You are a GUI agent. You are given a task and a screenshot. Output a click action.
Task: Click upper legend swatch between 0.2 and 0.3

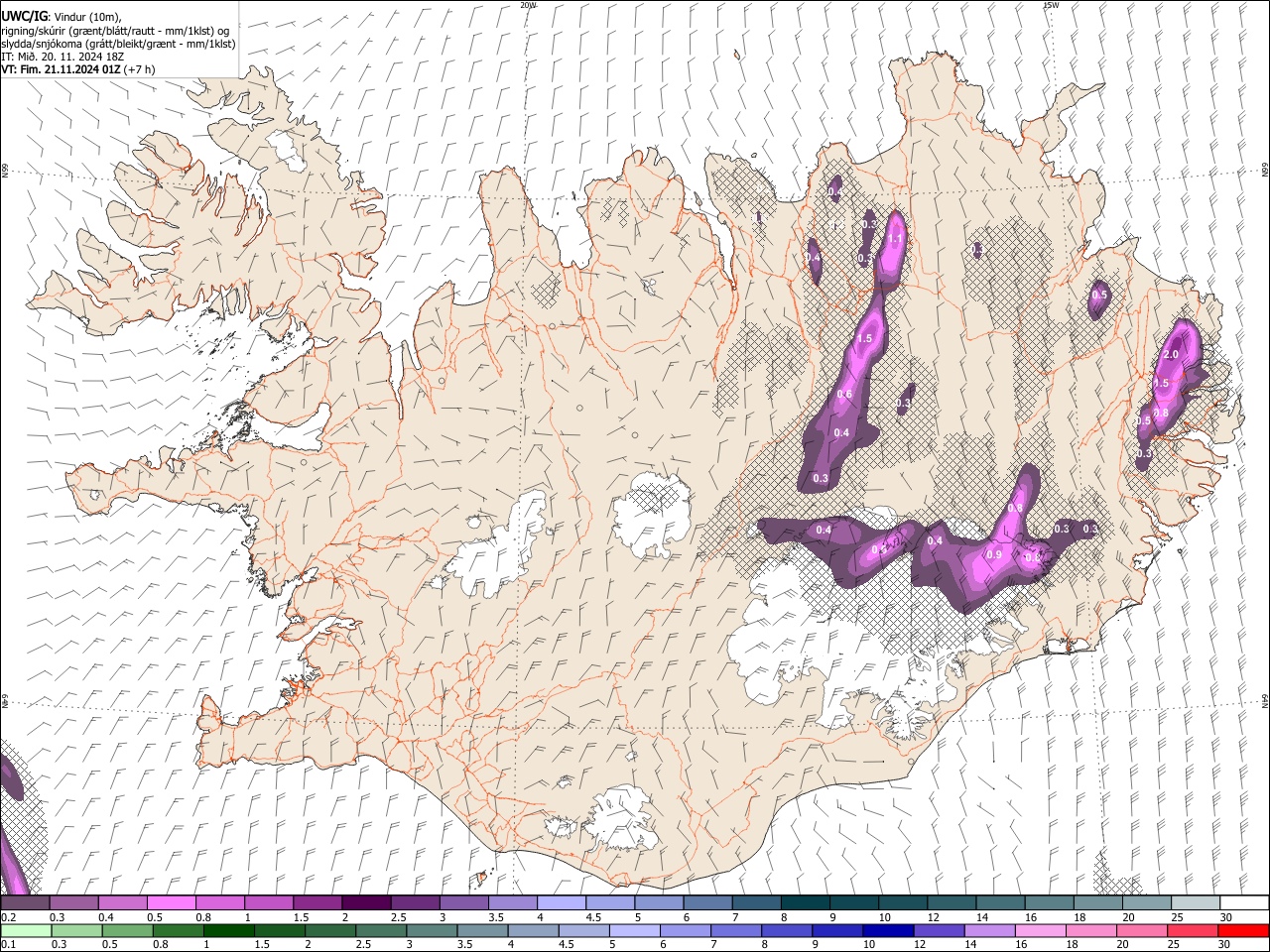(26, 903)
